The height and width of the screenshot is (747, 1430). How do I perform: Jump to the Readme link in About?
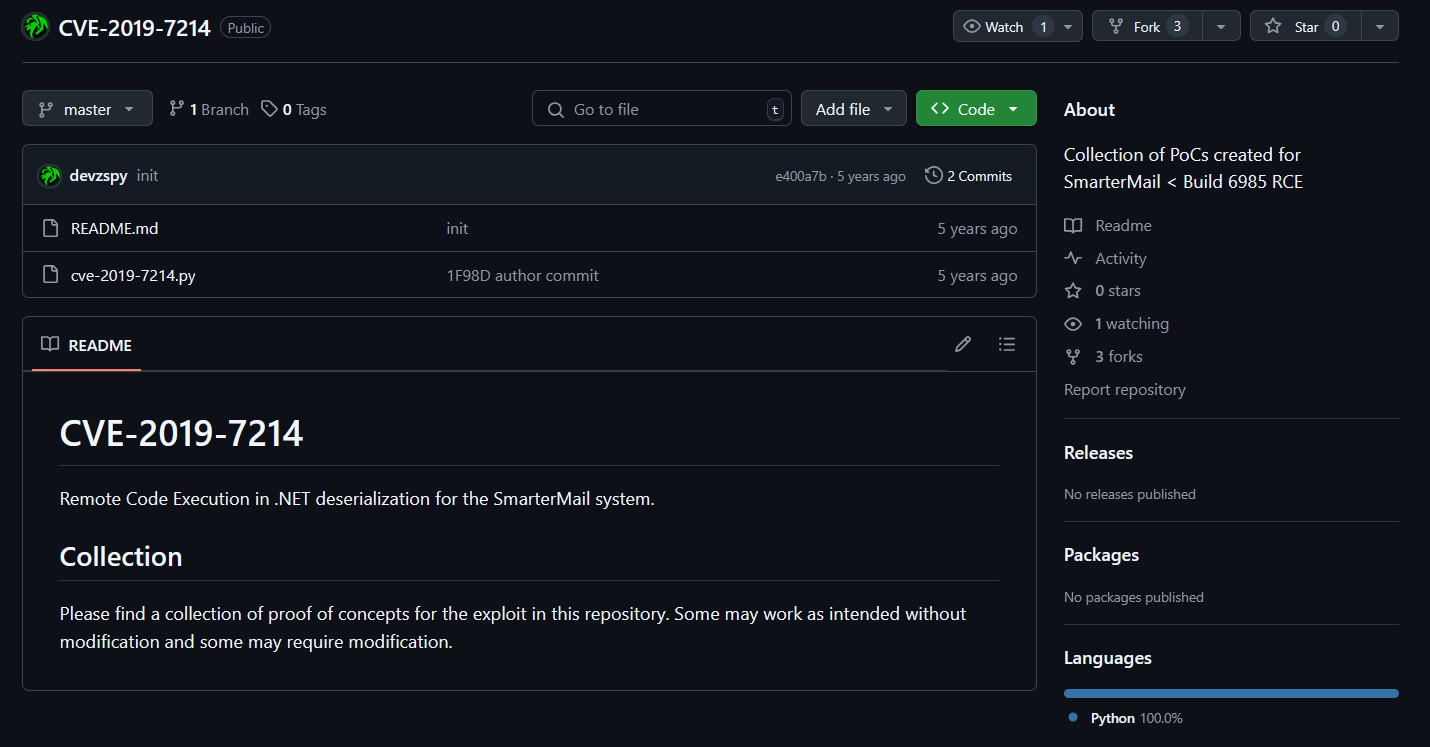click(1108, 225)
